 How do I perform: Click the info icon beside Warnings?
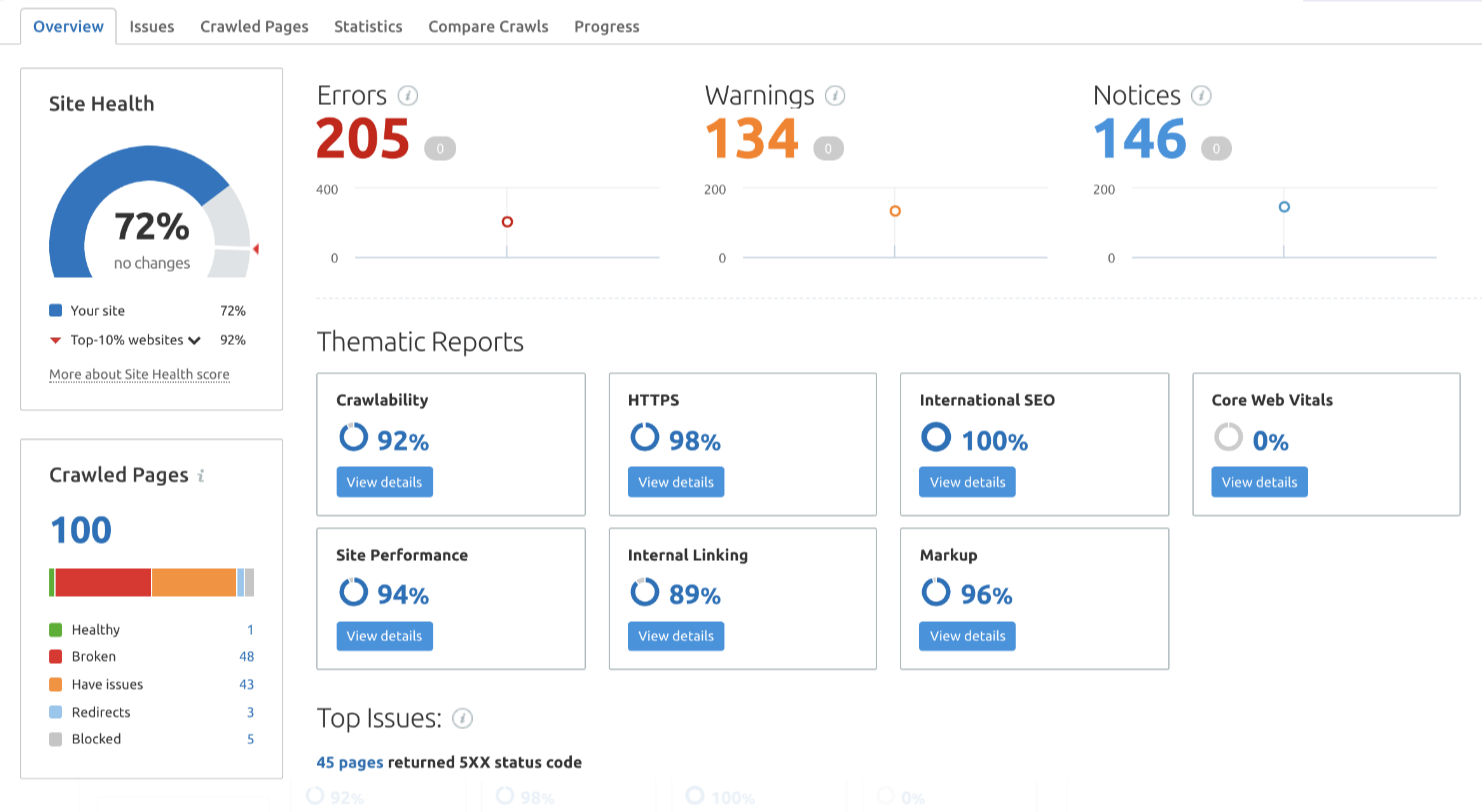(x=835, y=96)
